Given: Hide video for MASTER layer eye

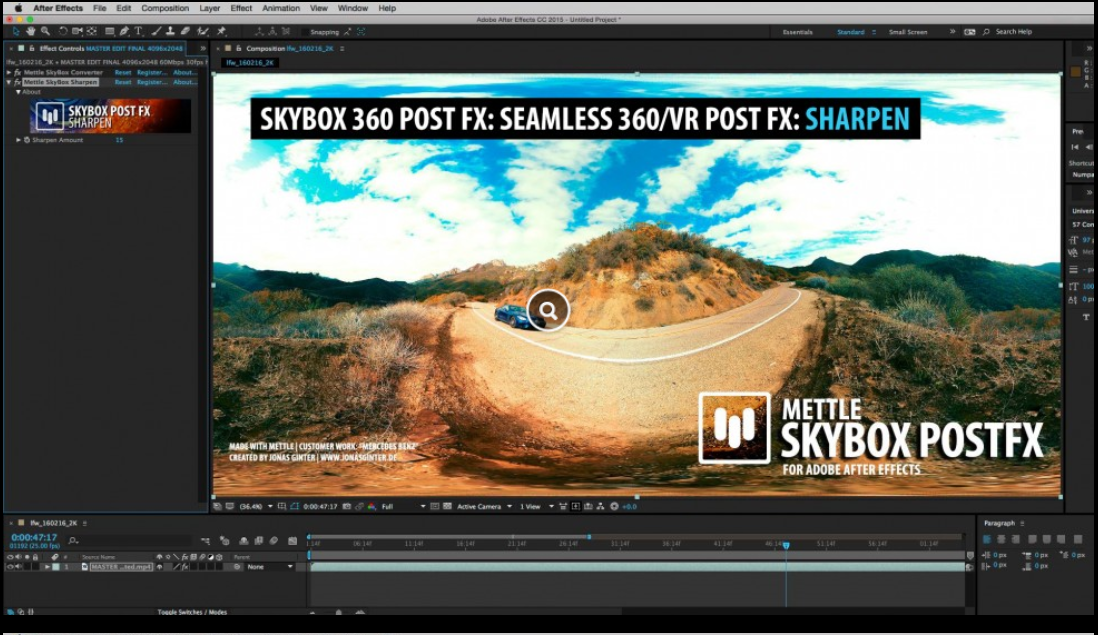Looking at the screenshot, I should 10,566.
